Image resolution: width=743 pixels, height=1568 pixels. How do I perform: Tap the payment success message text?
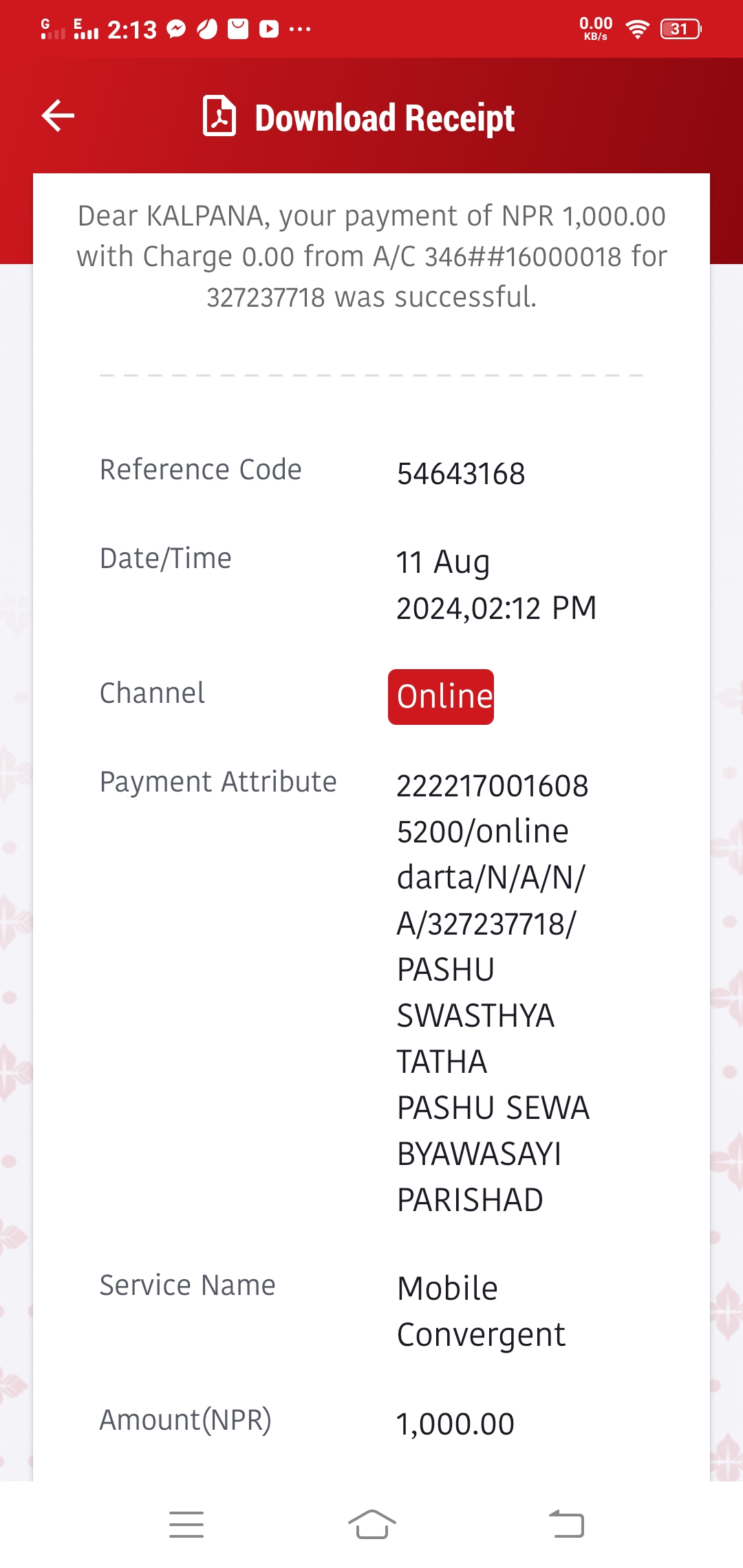(x=371, y=257)
